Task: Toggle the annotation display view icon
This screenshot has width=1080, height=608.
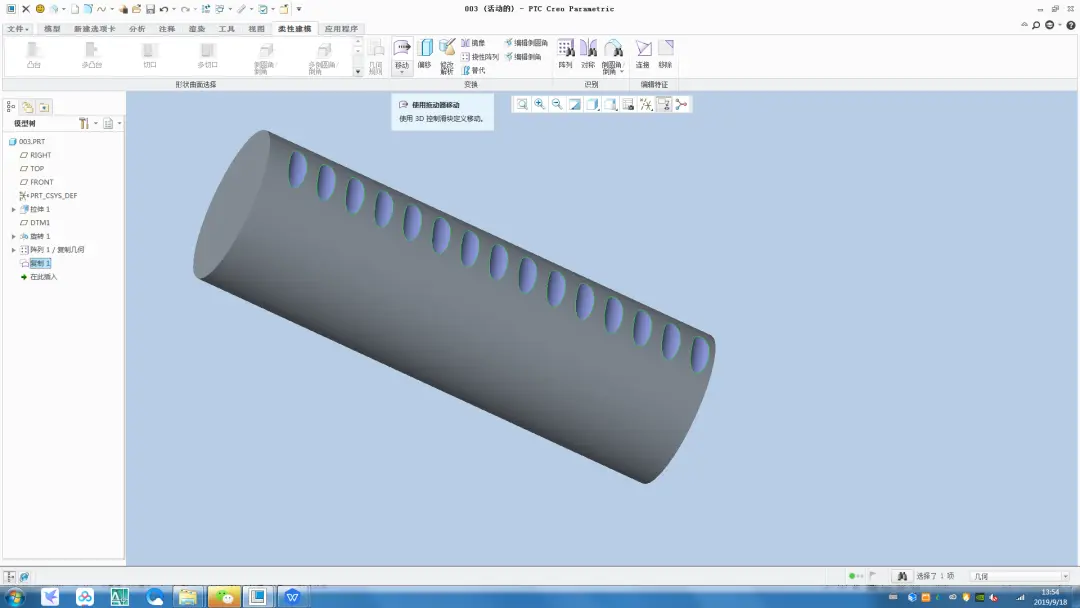Action: [664, 104]
